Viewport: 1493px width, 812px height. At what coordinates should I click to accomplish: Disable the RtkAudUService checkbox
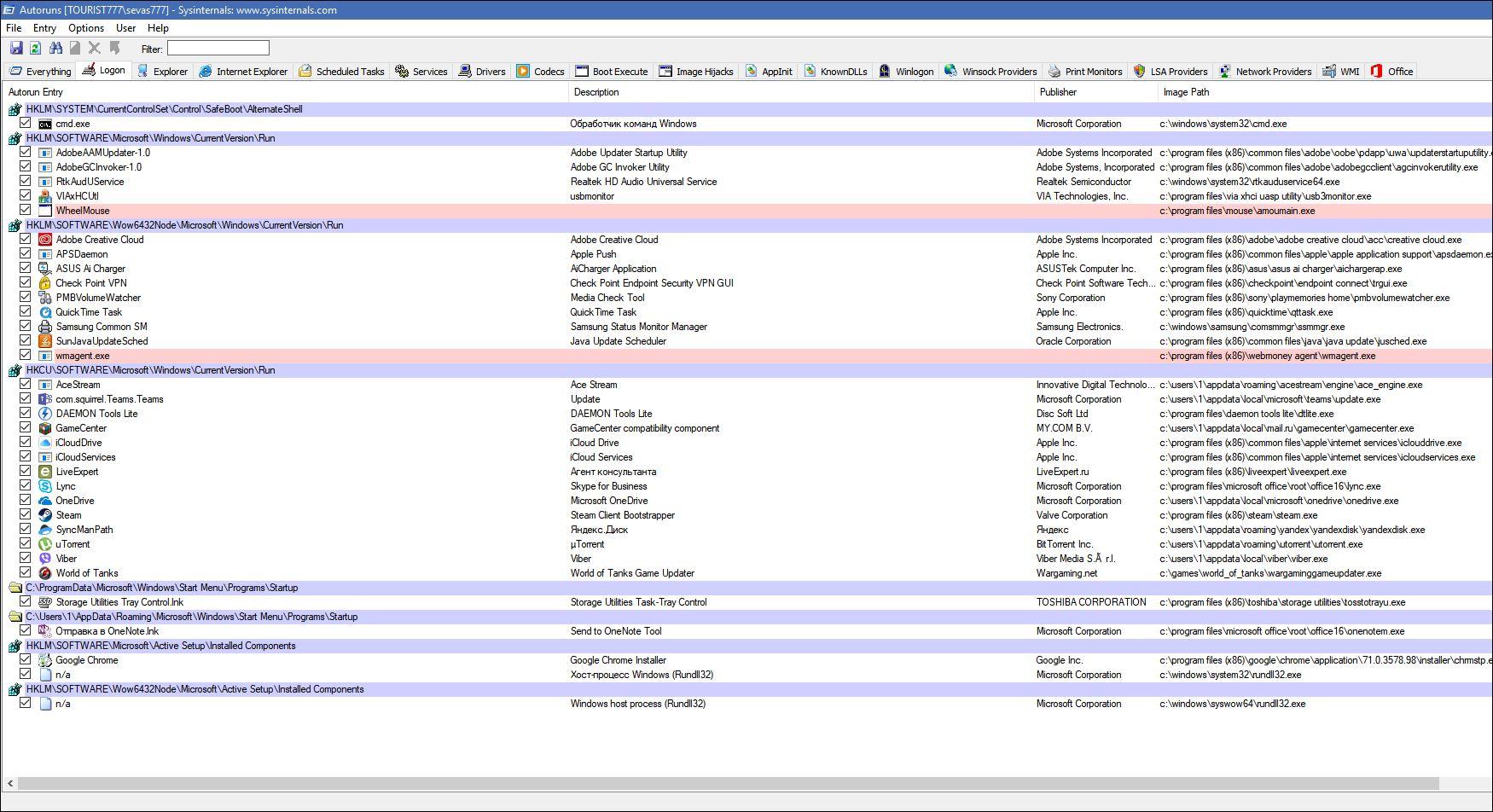point(26,181)
